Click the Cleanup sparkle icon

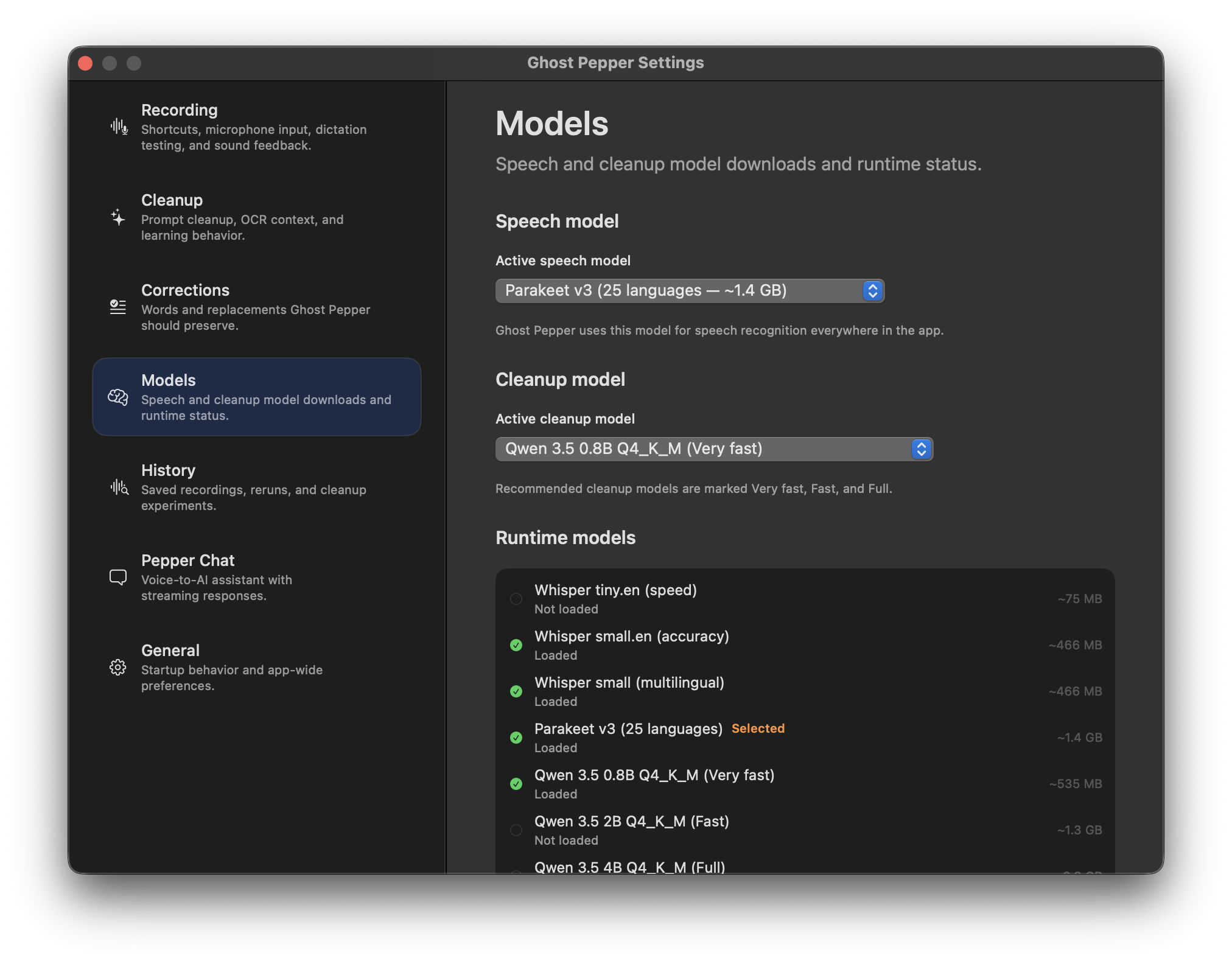(x=118, y=217)
